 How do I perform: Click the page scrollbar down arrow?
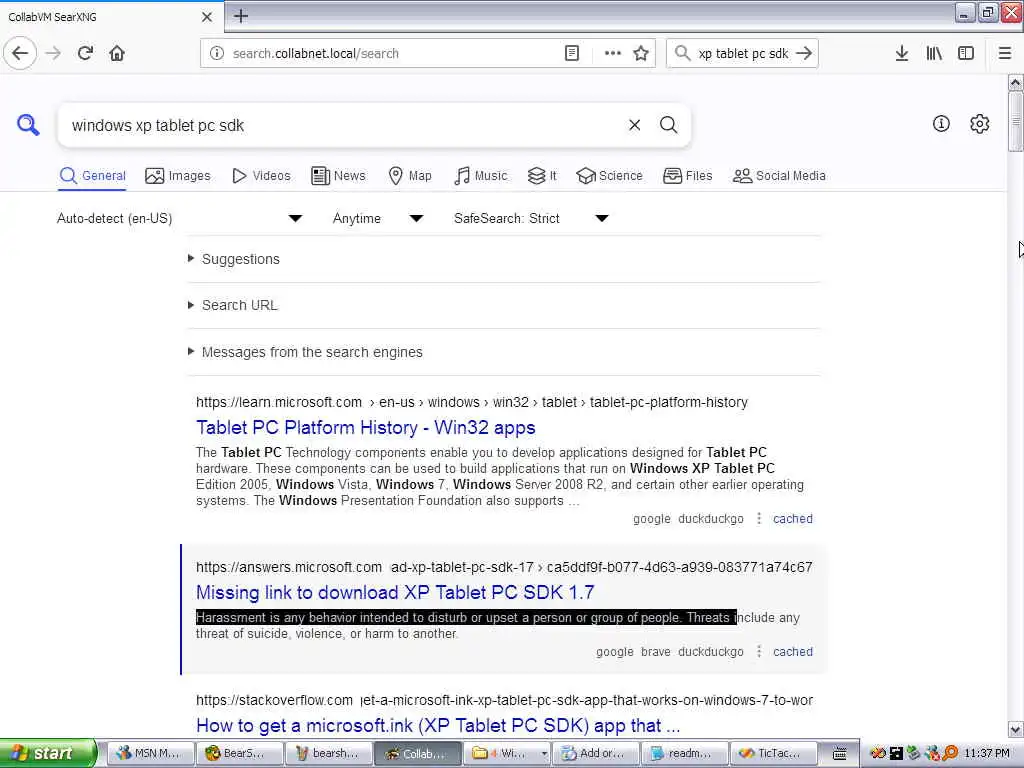[1015, 729]
